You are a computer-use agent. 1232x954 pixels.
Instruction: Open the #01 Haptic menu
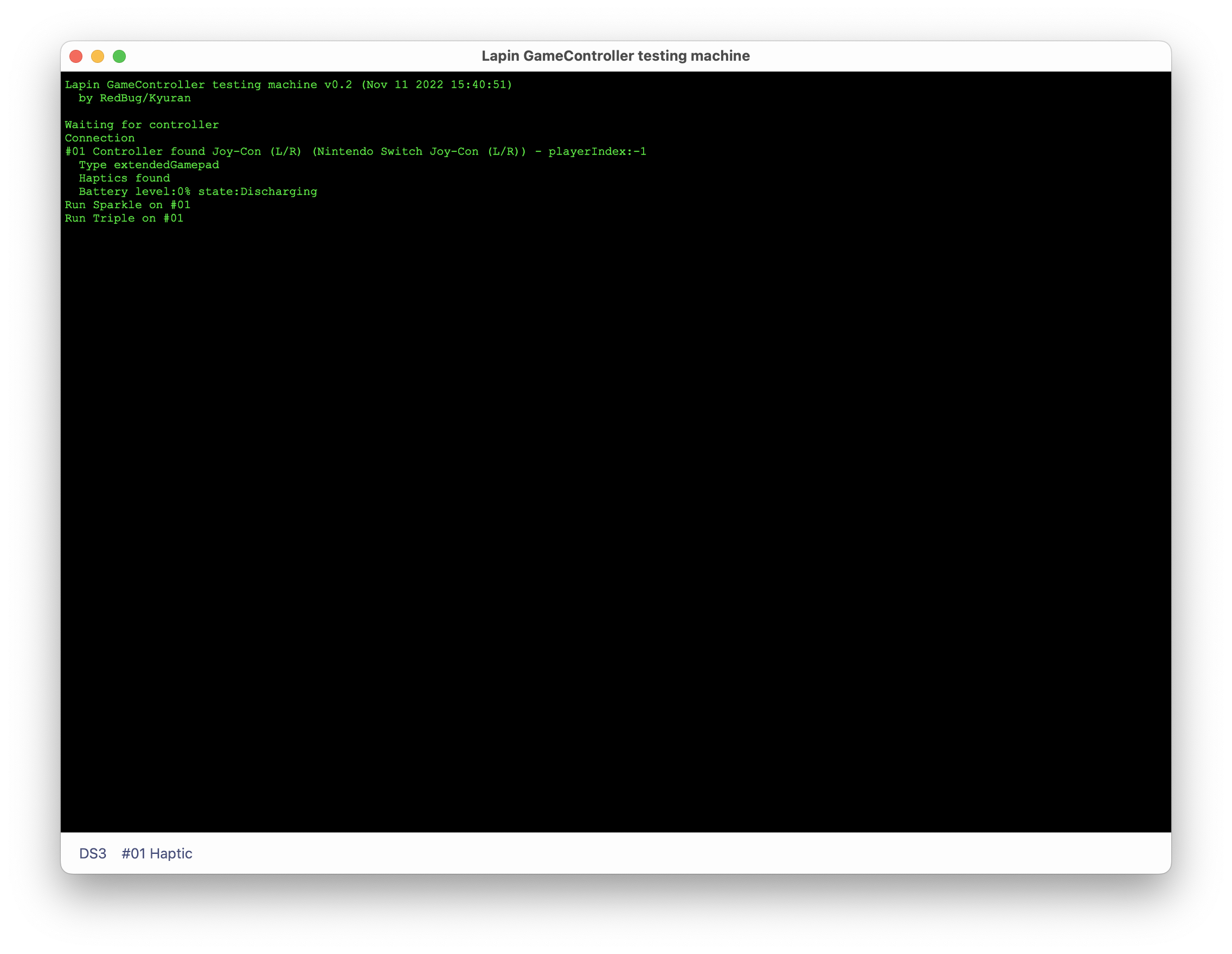pos(157,853)
